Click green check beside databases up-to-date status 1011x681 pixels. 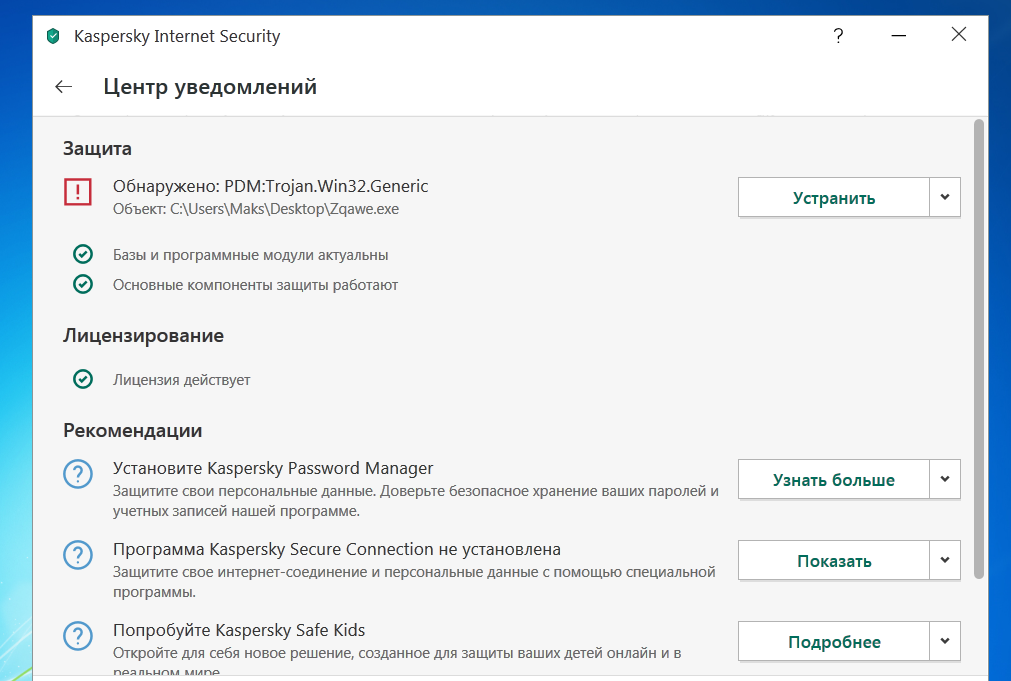click(x=83, y=255)
